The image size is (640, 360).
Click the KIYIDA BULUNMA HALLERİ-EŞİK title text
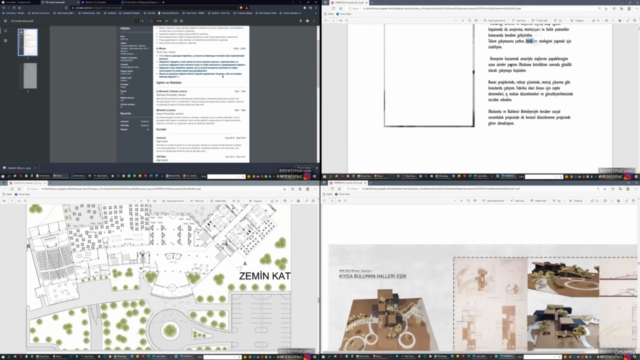point(372,276)
